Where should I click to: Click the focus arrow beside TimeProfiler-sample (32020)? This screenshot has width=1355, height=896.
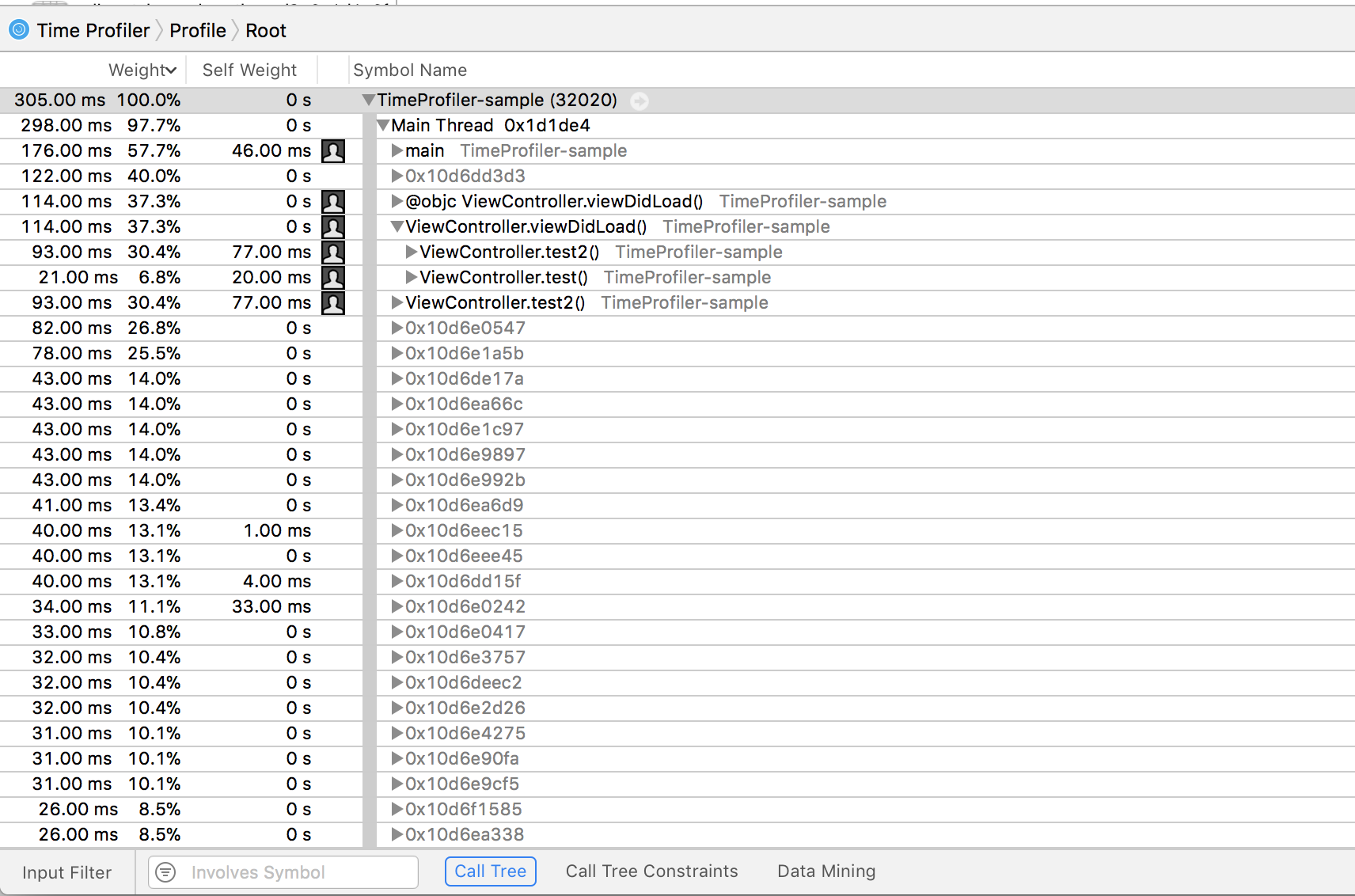[x=640, y=101]
